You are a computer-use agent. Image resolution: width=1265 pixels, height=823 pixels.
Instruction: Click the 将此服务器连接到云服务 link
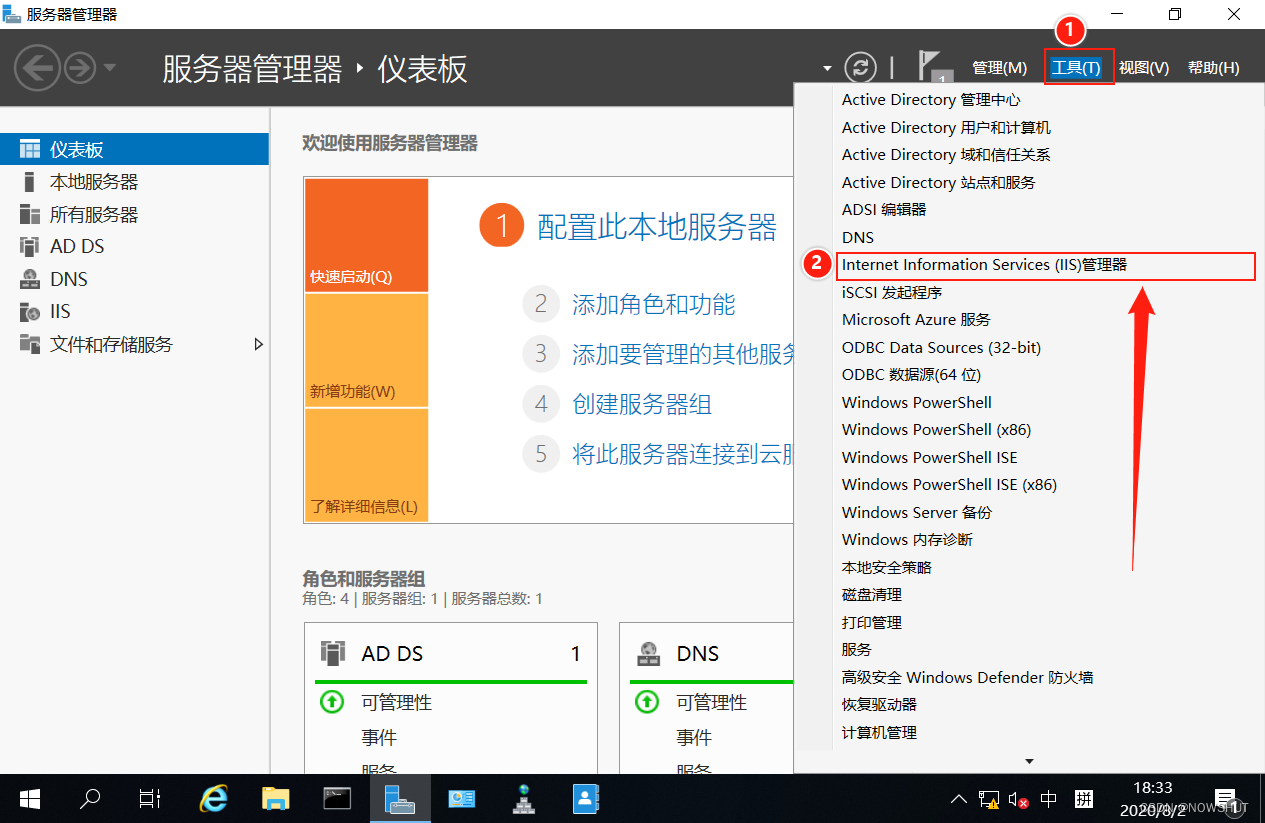pos(683,454)
